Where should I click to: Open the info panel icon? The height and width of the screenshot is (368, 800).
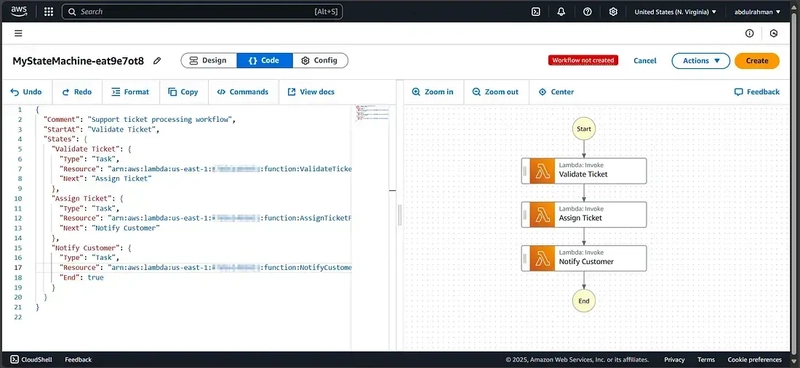(x=749, y=34)
